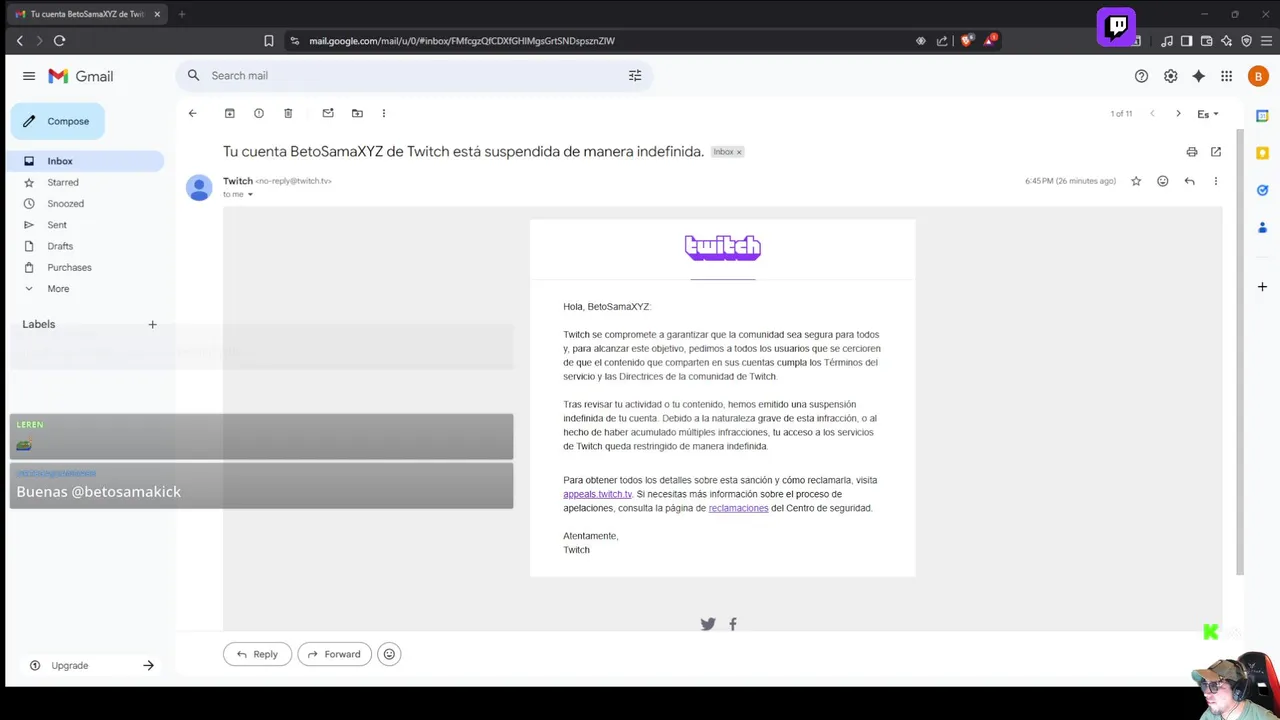Mark this email as unread
The height and width of the screenshot is (720, 1280).
pyautogui.click(x=328, y=113)
